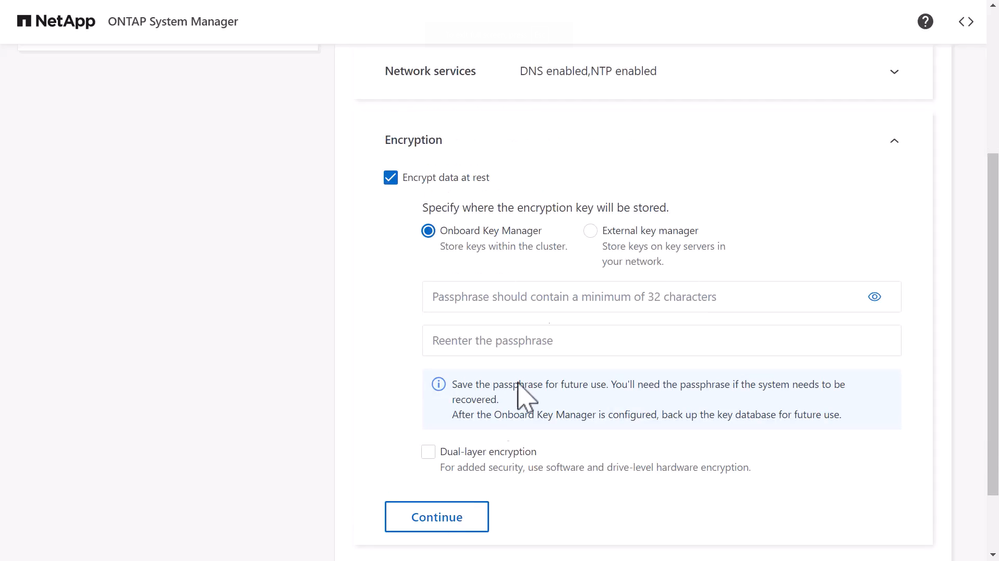The image size is (999, 561).
Task: Enable Dual-layer encryption
Action: [428, 452]
